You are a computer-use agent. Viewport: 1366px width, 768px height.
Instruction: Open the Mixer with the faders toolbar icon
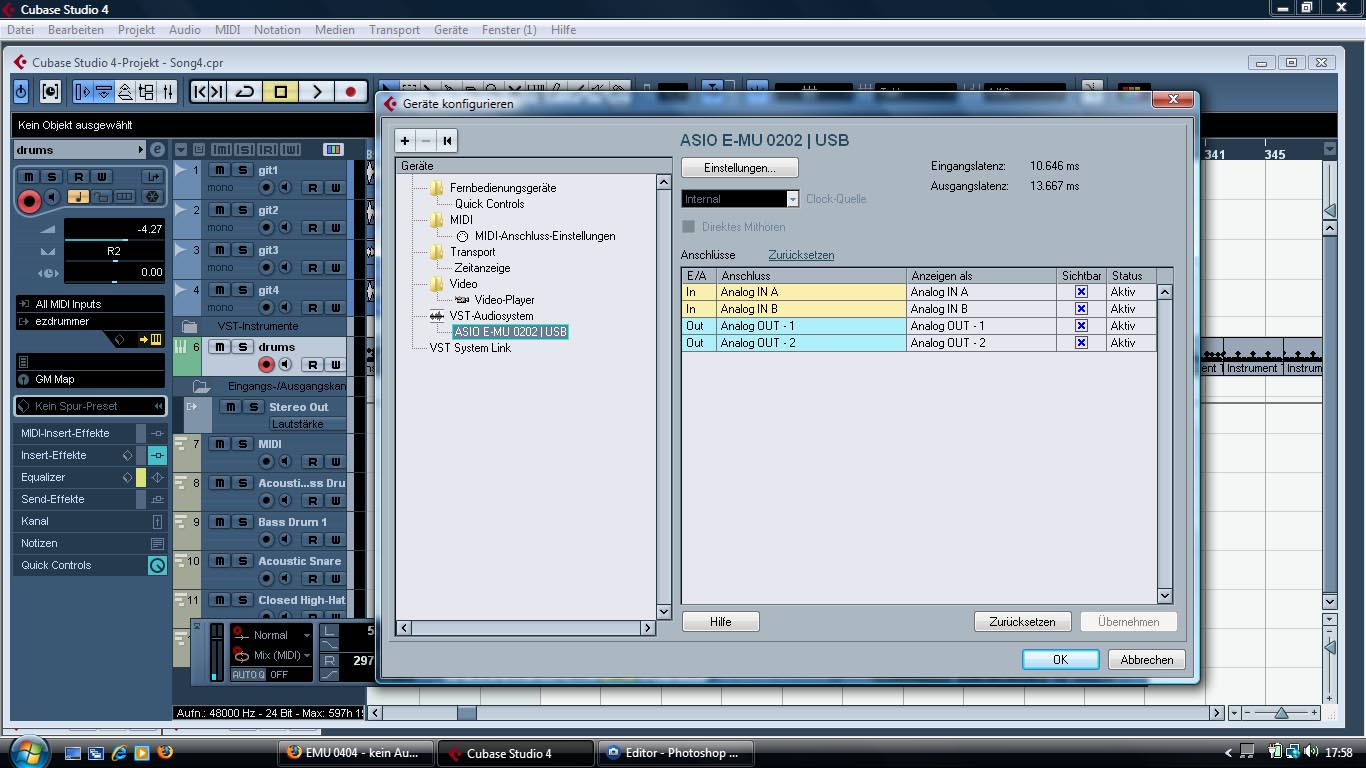click(x=167, y=92)
